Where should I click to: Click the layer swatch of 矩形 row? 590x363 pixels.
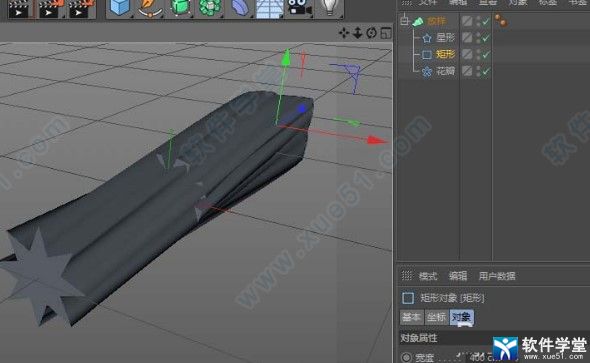[x=467, y=54]
